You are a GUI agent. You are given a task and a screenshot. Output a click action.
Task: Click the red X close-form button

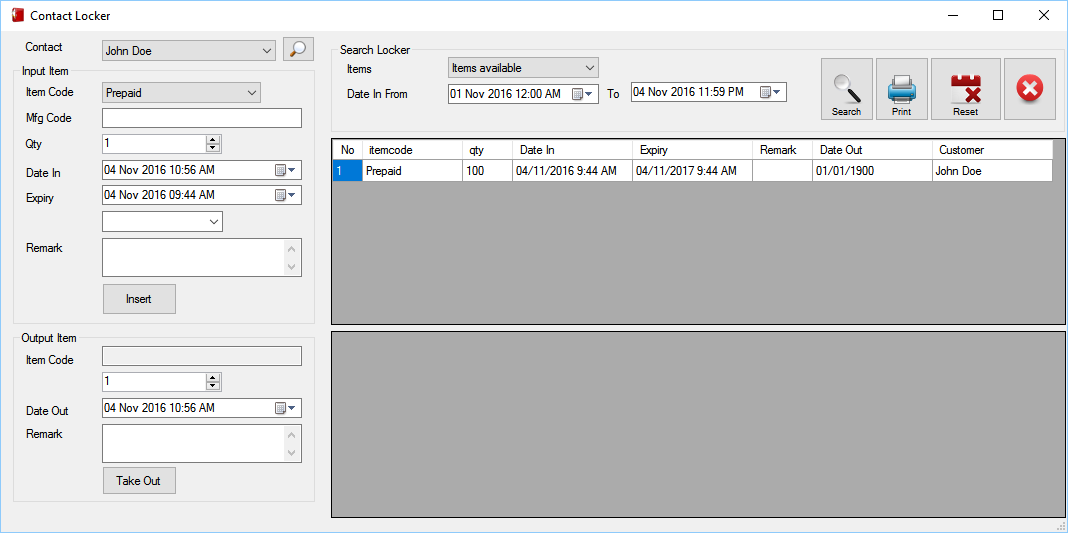point(1030,89)
